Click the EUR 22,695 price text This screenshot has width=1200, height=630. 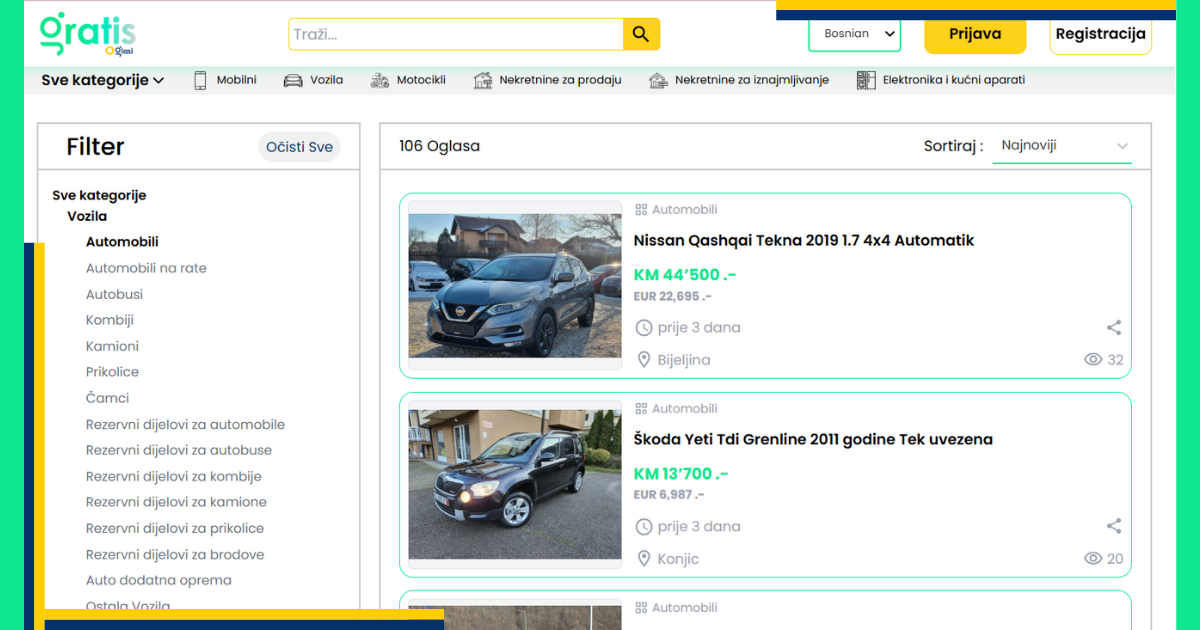(673, 296)
